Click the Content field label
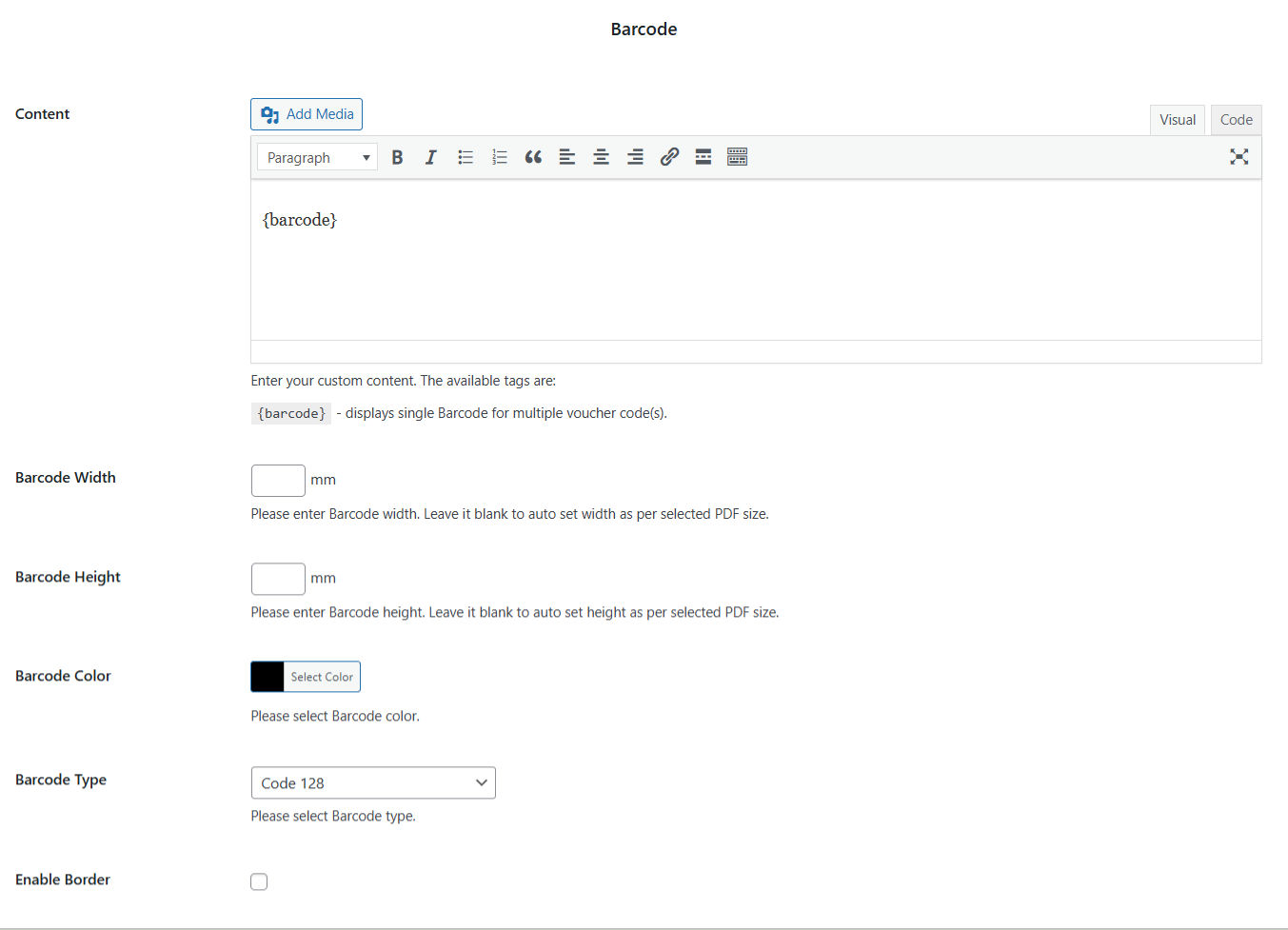1288x930 pixels. coord(43,114)
